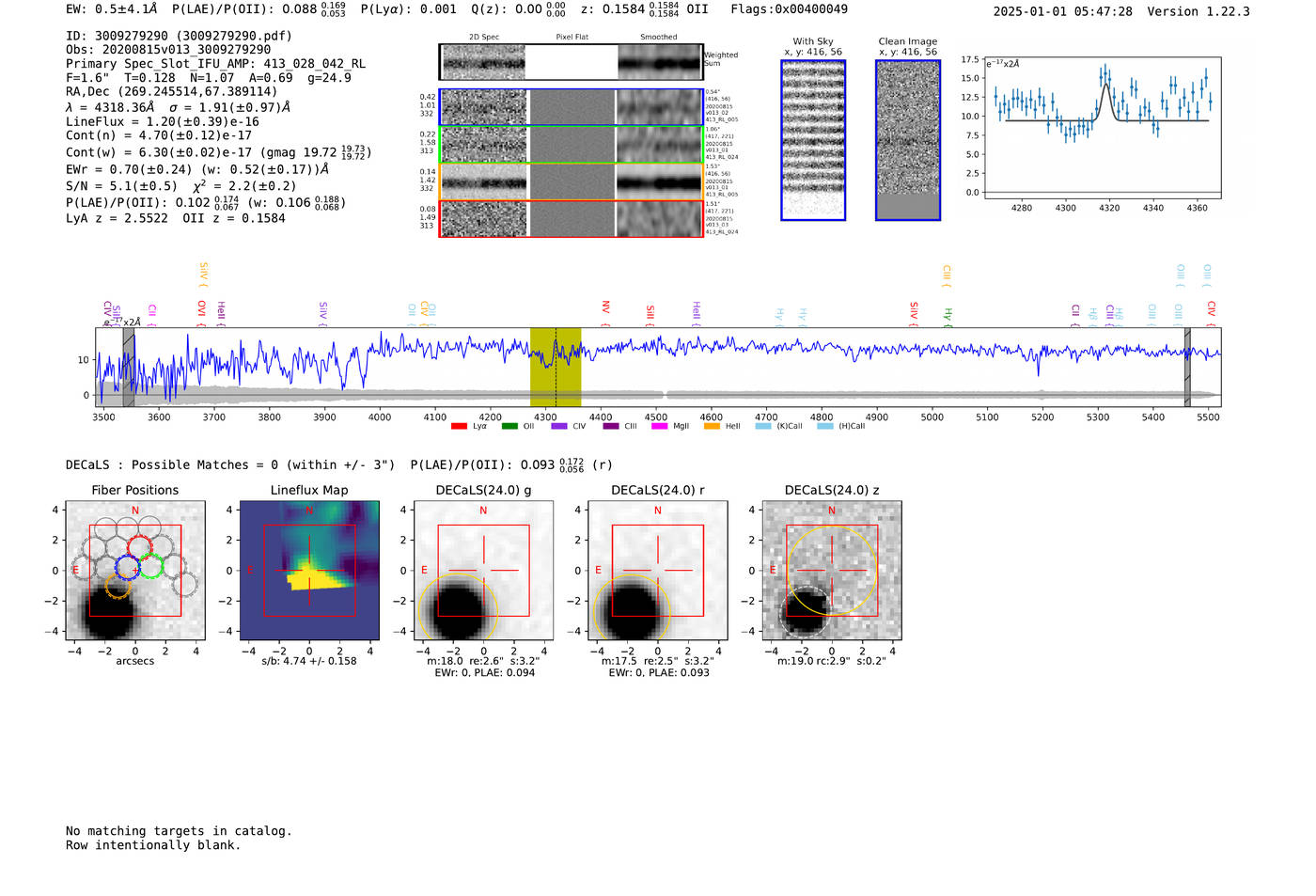Screen dimensions: 1316x896
Task: Click the DECaLS(24.0) z image
Action: 831,571
